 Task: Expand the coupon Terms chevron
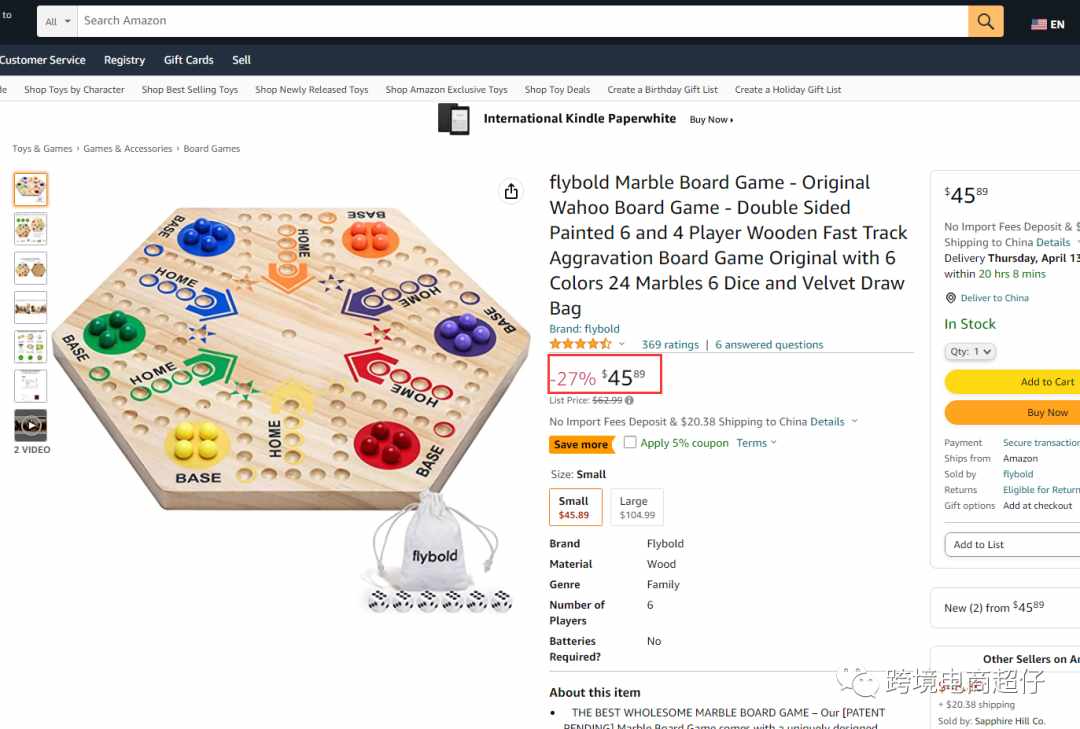[773, 442]
